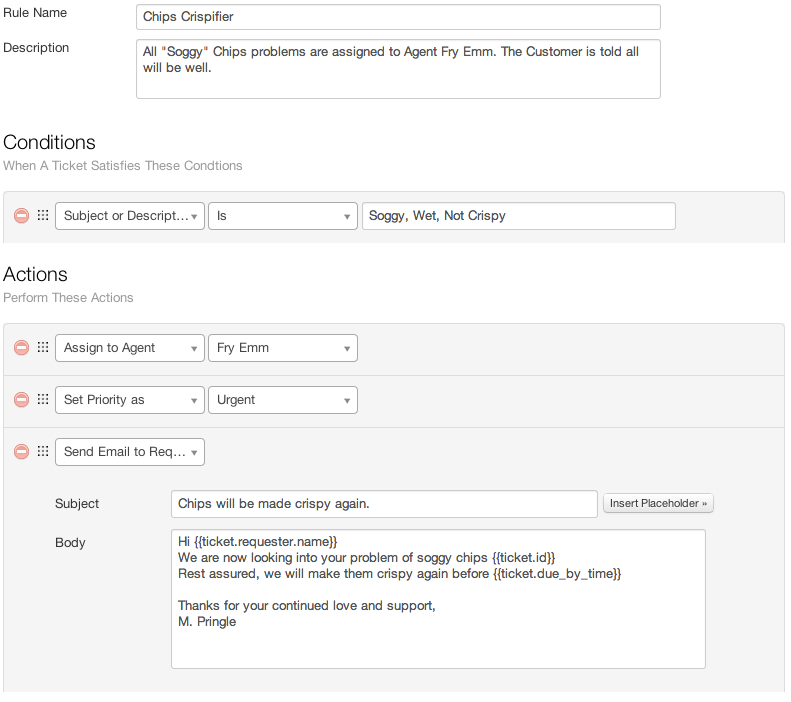Remove the Subject or Description condition row
This screenshot has width=791, height=702.
[x=21, y=216]
